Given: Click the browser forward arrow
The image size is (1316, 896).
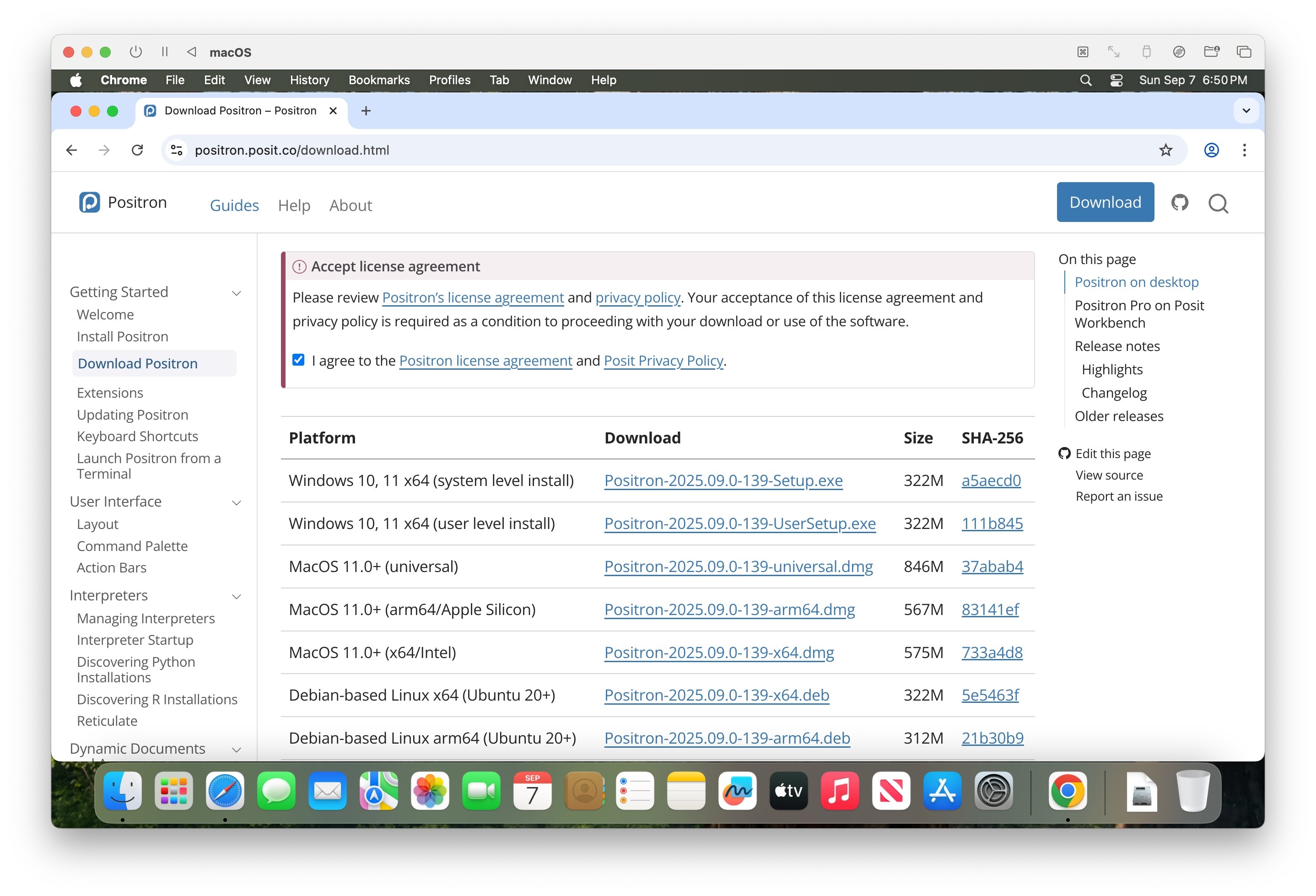Looking at the screenshot, I should [x=104, y=150].
